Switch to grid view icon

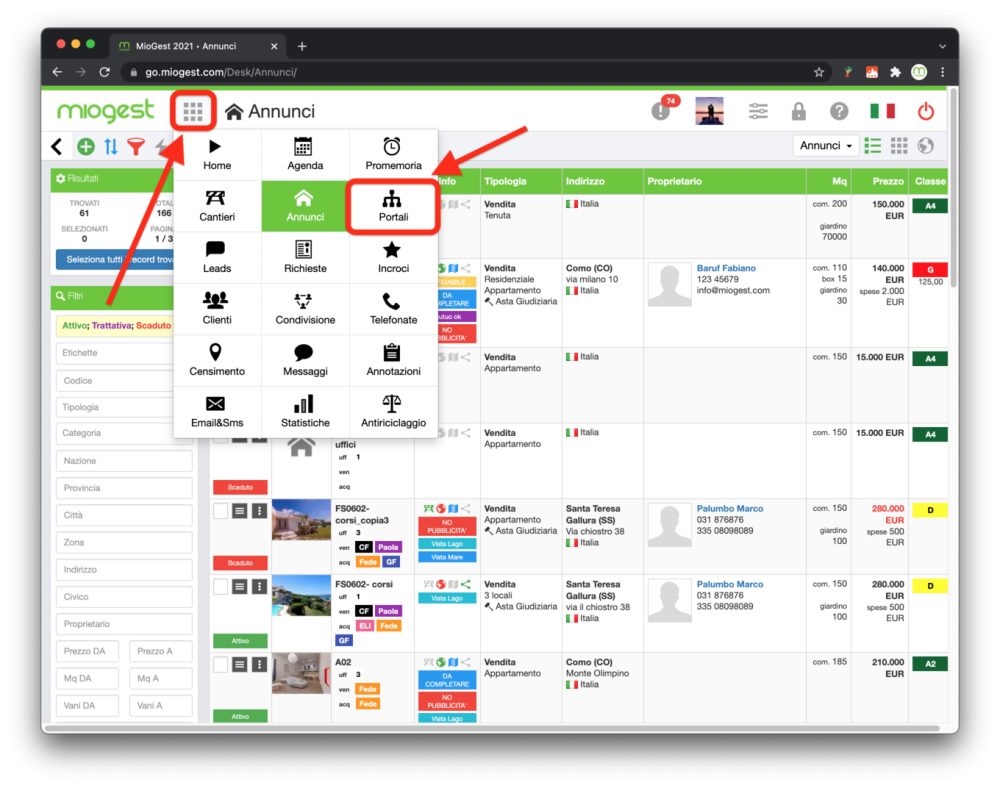[x=899, y=146]
